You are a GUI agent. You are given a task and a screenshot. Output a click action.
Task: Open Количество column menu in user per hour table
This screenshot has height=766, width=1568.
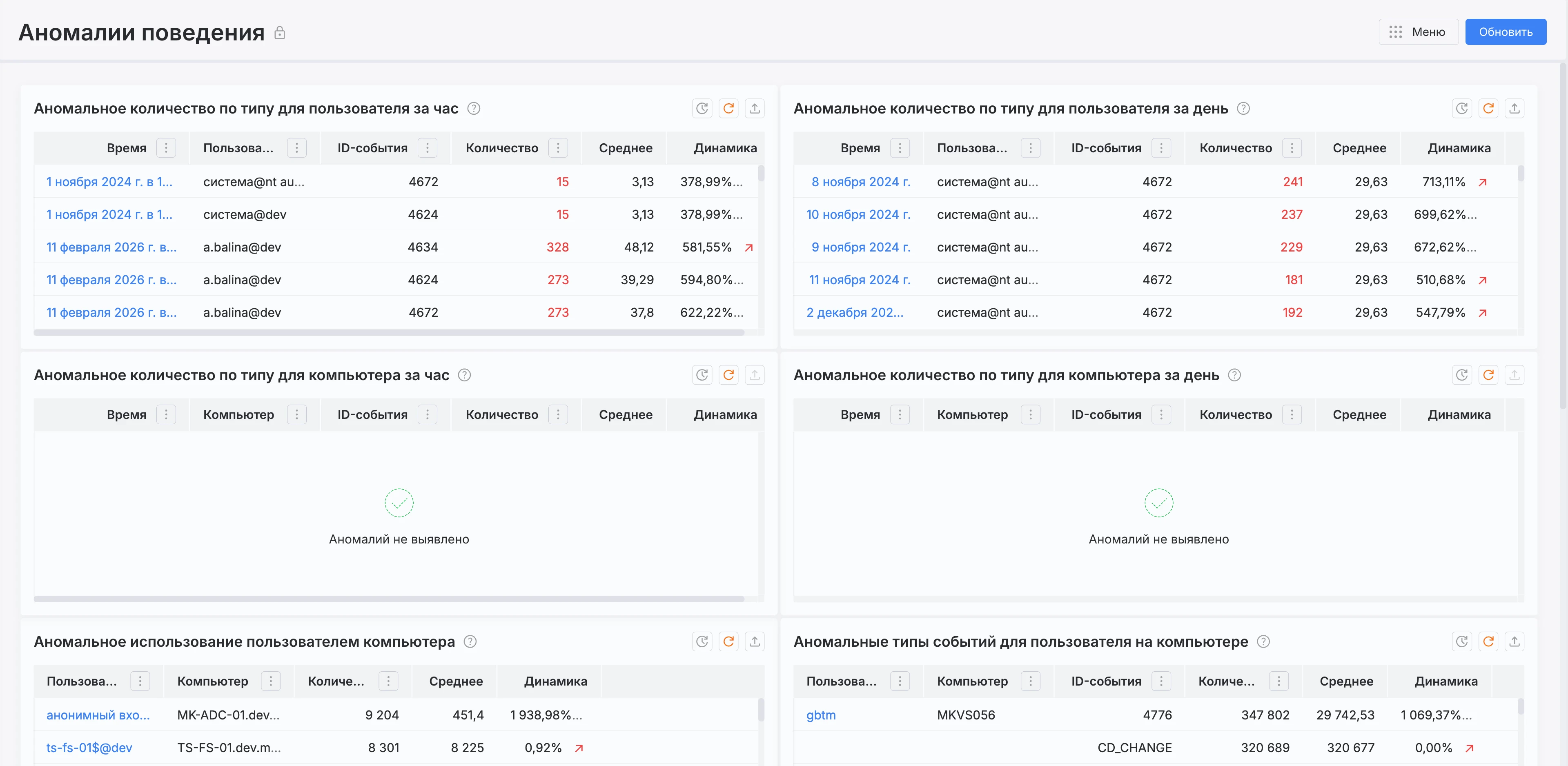click(558, 148)
